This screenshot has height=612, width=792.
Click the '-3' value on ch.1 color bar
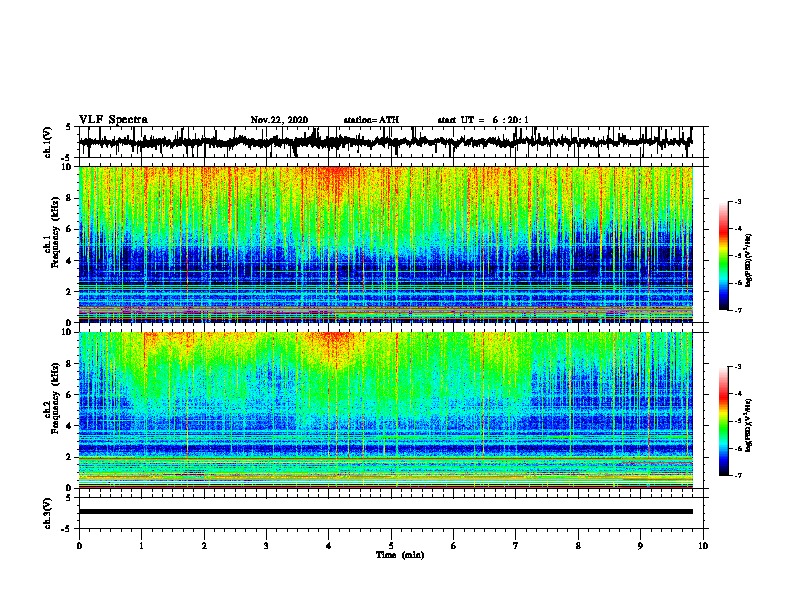click(737, 201)
